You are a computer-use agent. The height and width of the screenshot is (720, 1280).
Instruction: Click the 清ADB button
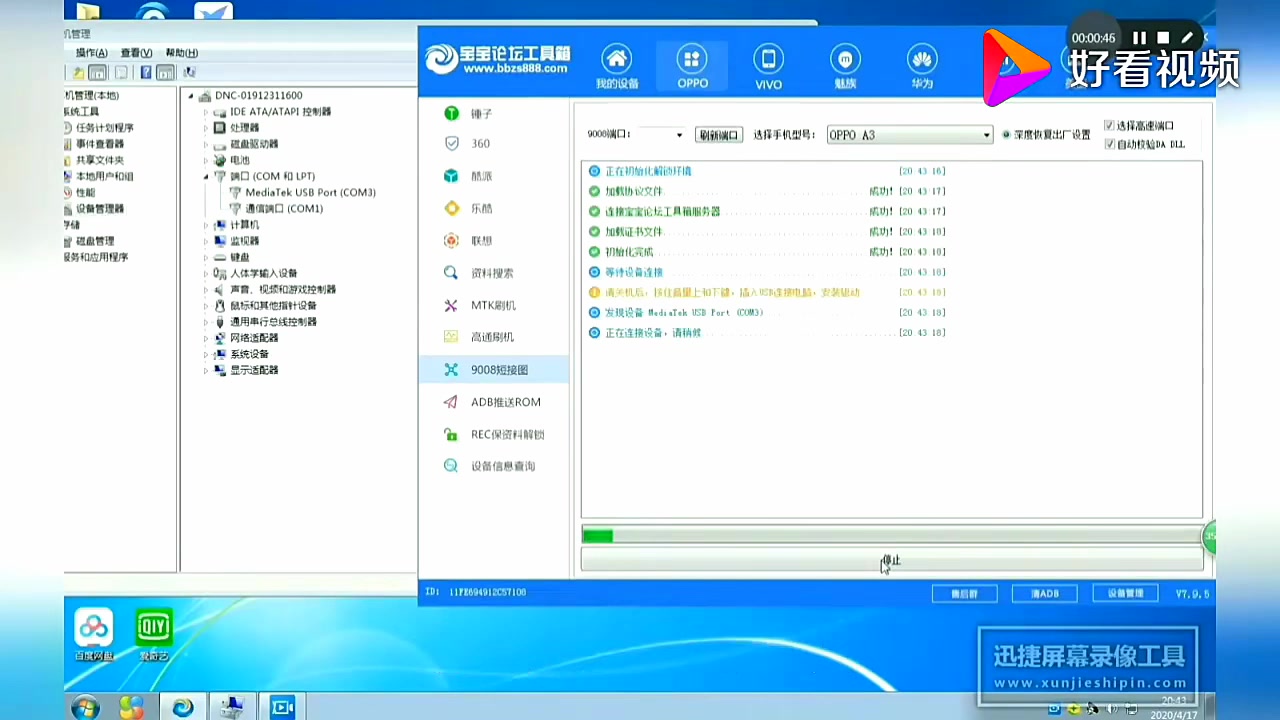[1044, 593]
